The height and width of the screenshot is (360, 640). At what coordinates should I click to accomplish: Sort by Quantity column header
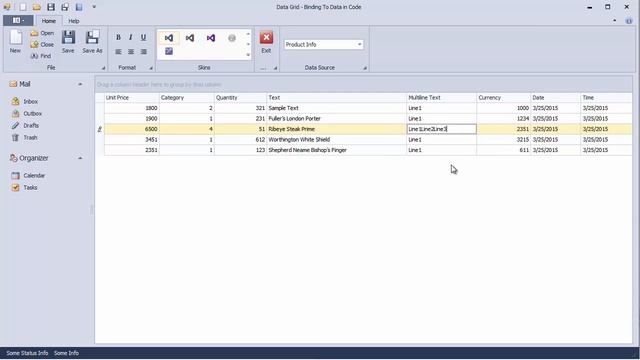coord(240,98)
